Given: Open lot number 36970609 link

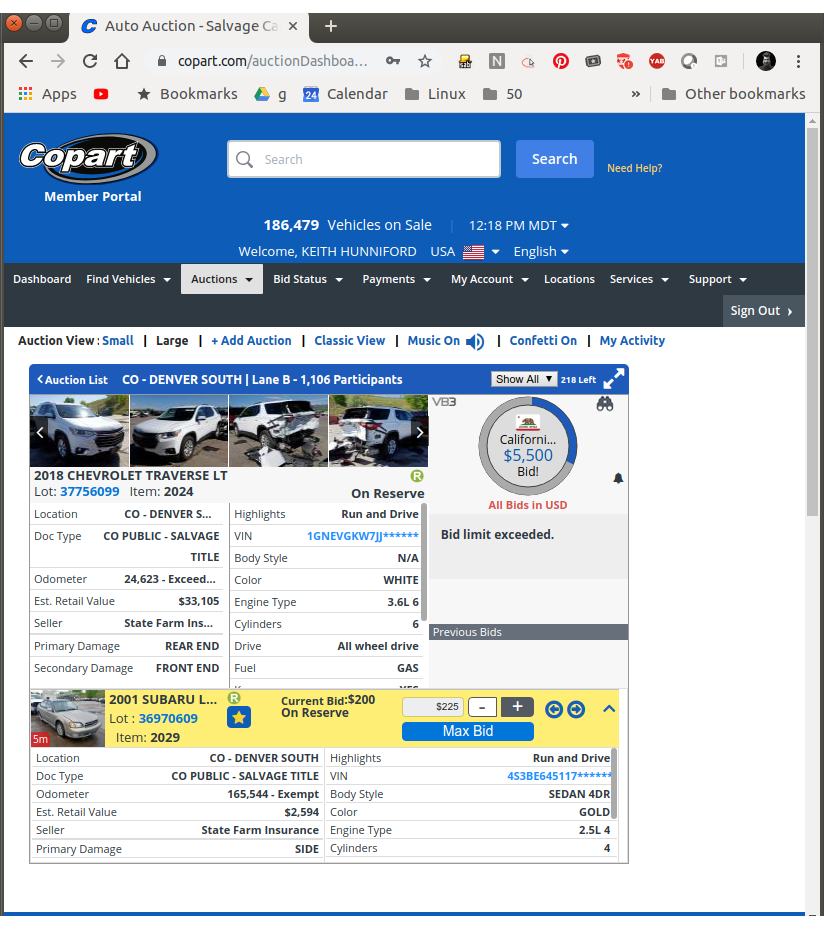Looking at the screenshot, I should pyautogui.click(x=168, y=719).
